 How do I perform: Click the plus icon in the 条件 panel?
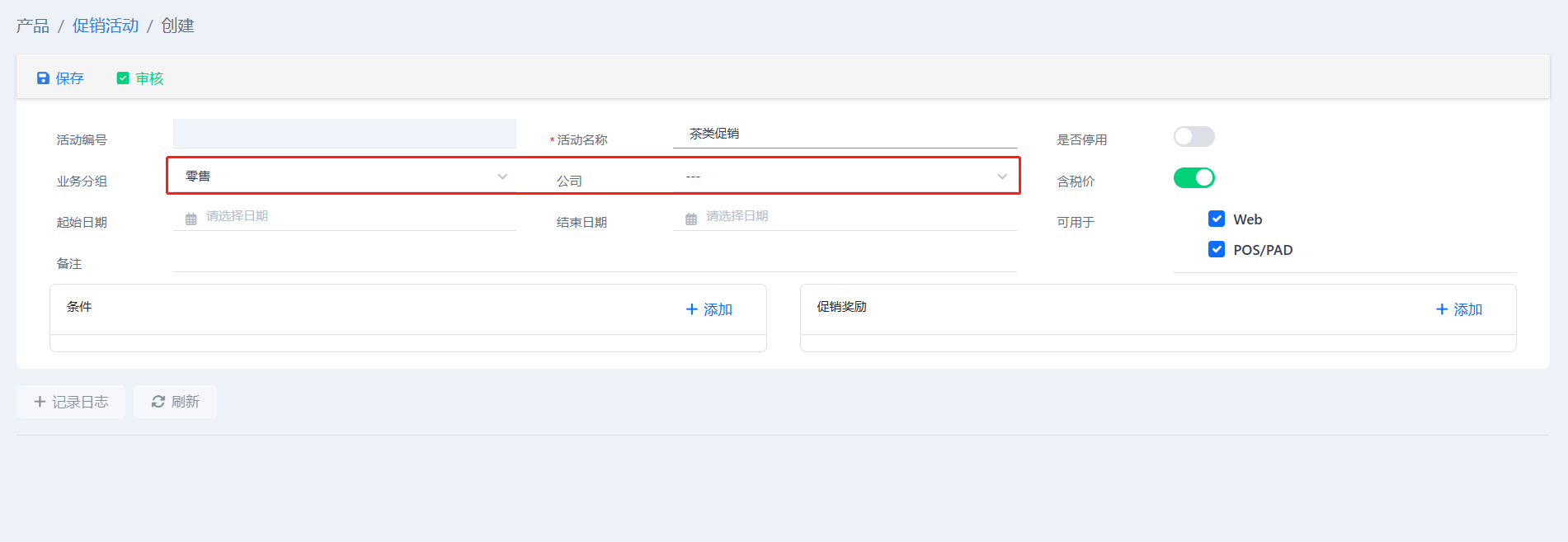(692, 309)
